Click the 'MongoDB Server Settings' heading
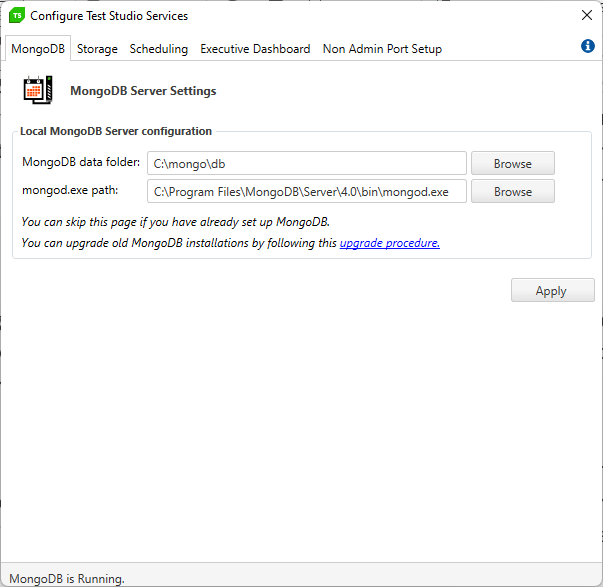603x587 pixels. point(143,91)
